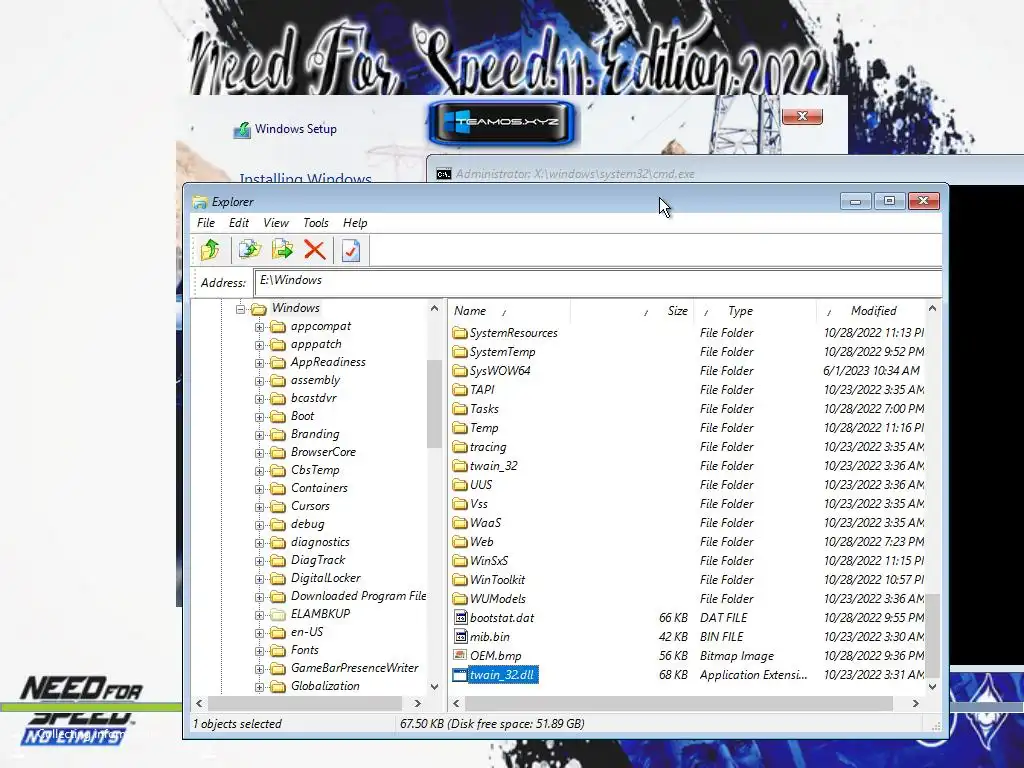1024x768 pixels.
Task: Select Cursors folder in tree
Action: [310, 505]
